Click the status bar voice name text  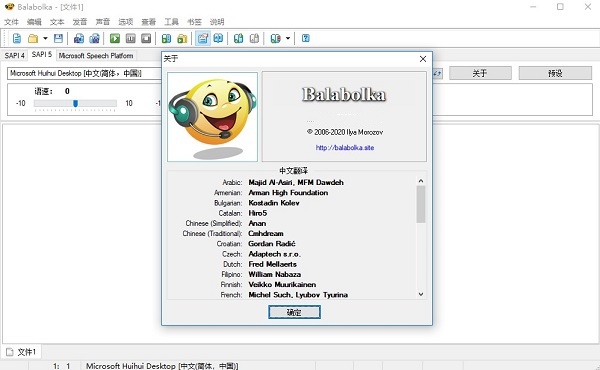(161, 366)
